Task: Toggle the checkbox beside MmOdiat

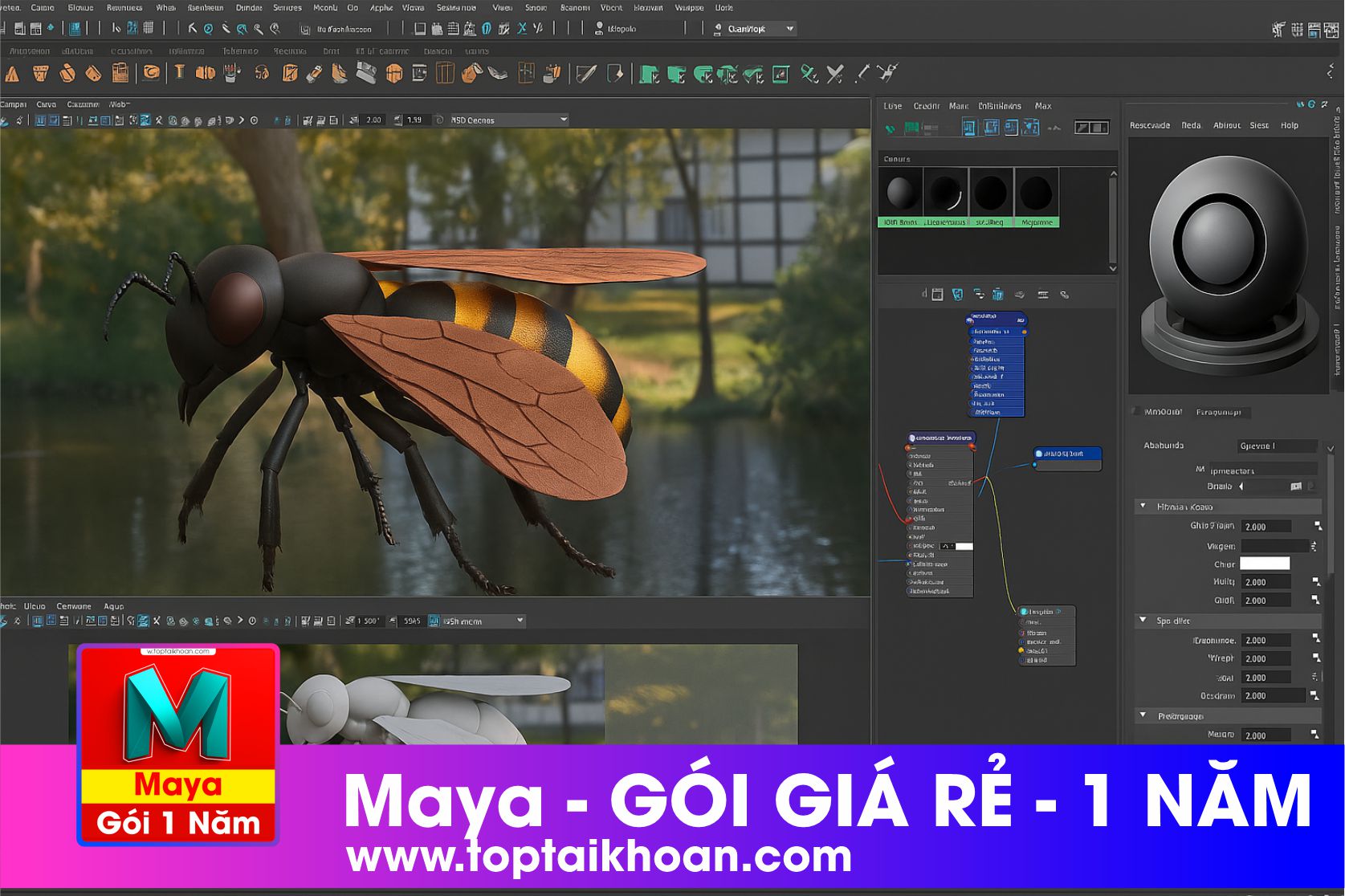Action: (x=1135, y=412)
